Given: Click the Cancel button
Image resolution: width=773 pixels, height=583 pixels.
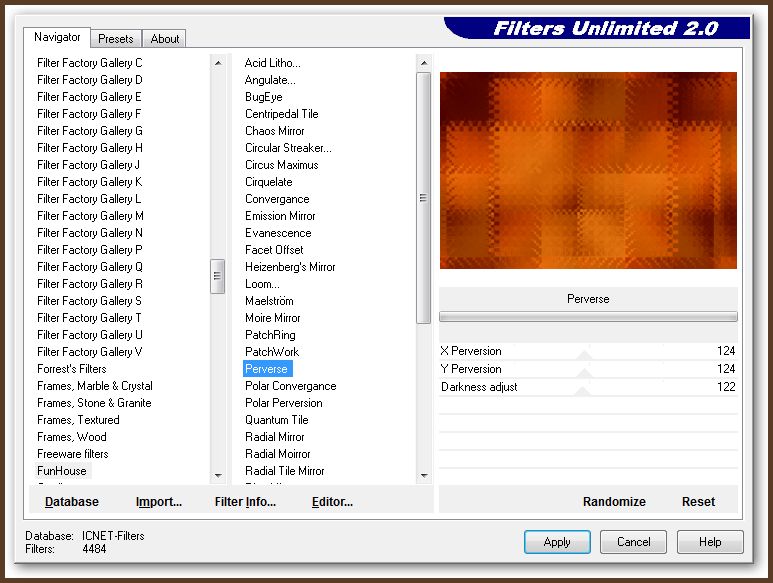Looking at the screenshot, I should (x=633, y=542).
